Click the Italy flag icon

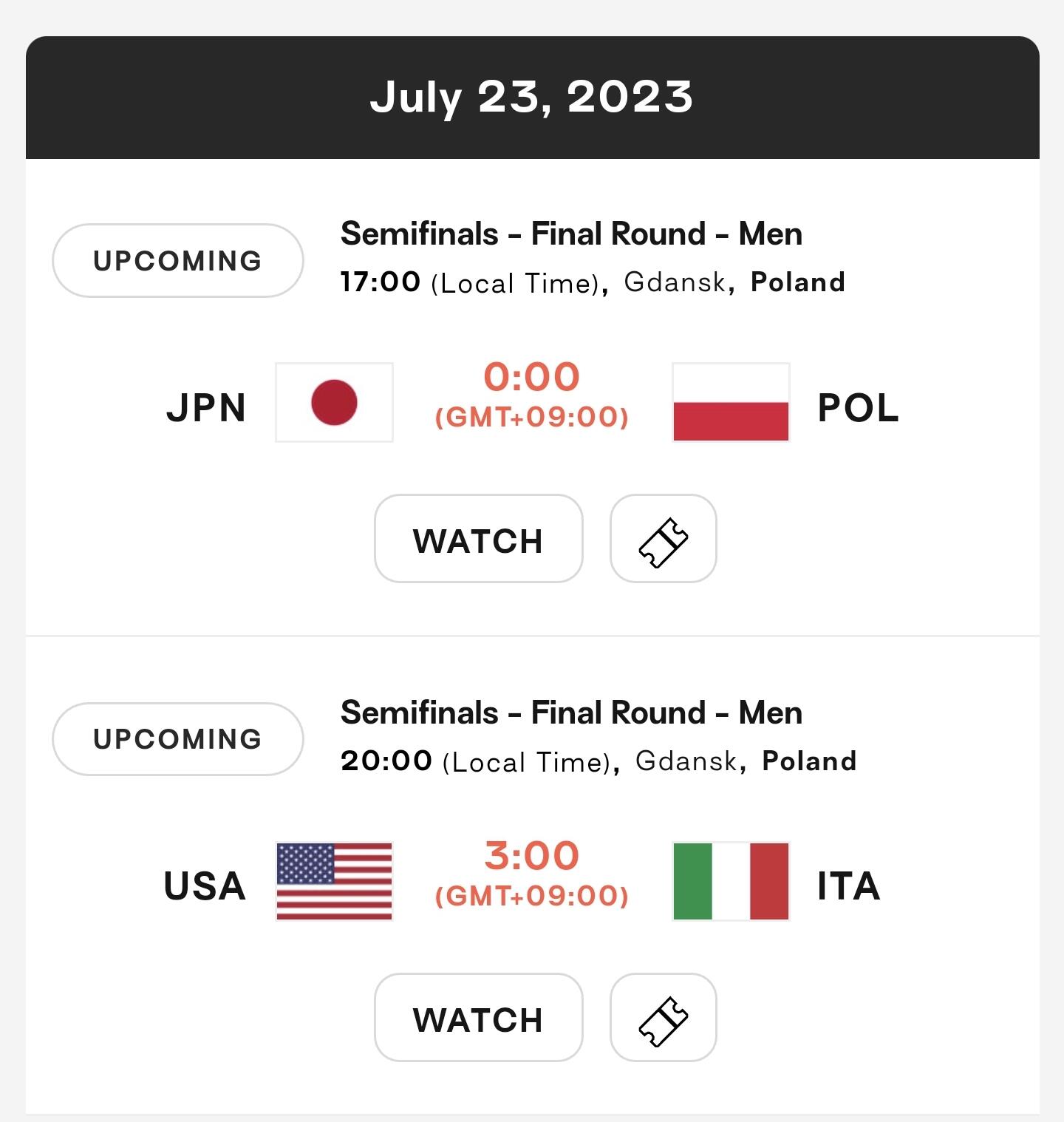731,881
